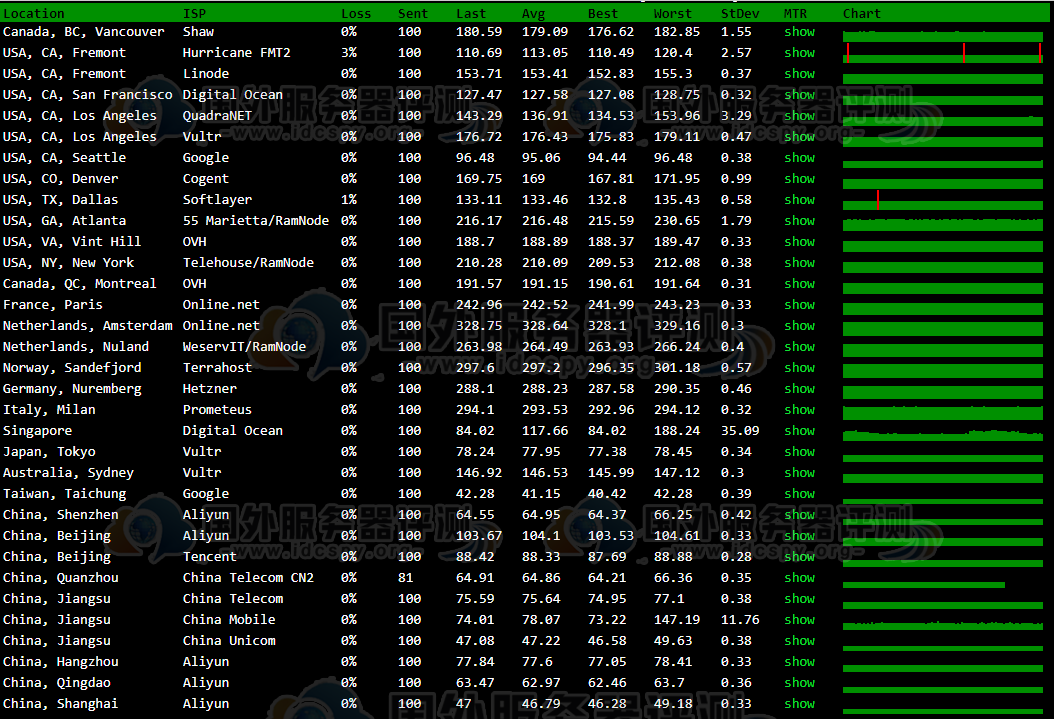Image resolution: width=1054 pixels, height=719 pixels.
Task: Show MTR for Aliyun Hangzhou
Action: coord(799,661)
